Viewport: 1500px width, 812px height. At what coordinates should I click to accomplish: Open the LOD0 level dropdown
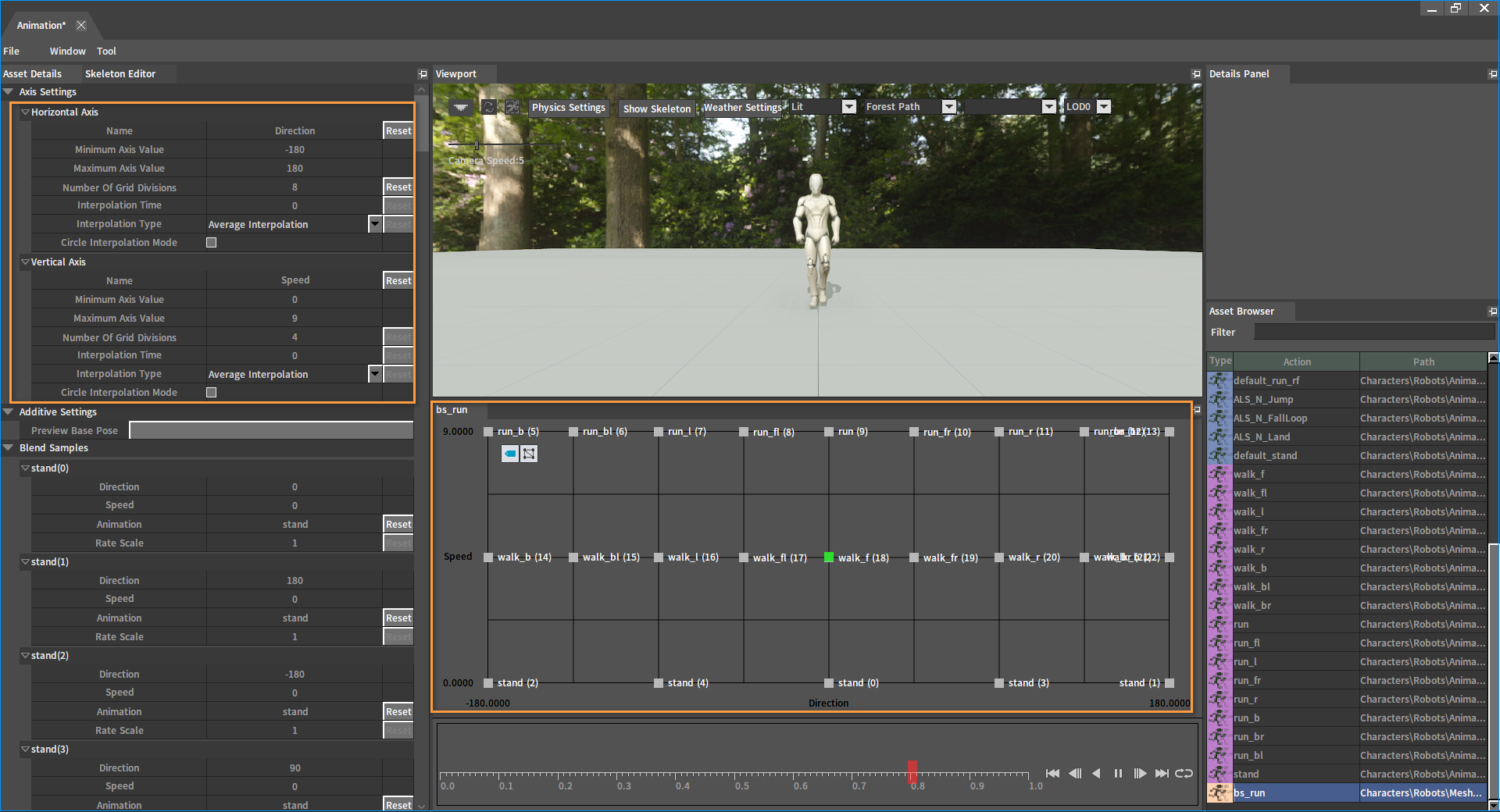(x=1103, y=107)
